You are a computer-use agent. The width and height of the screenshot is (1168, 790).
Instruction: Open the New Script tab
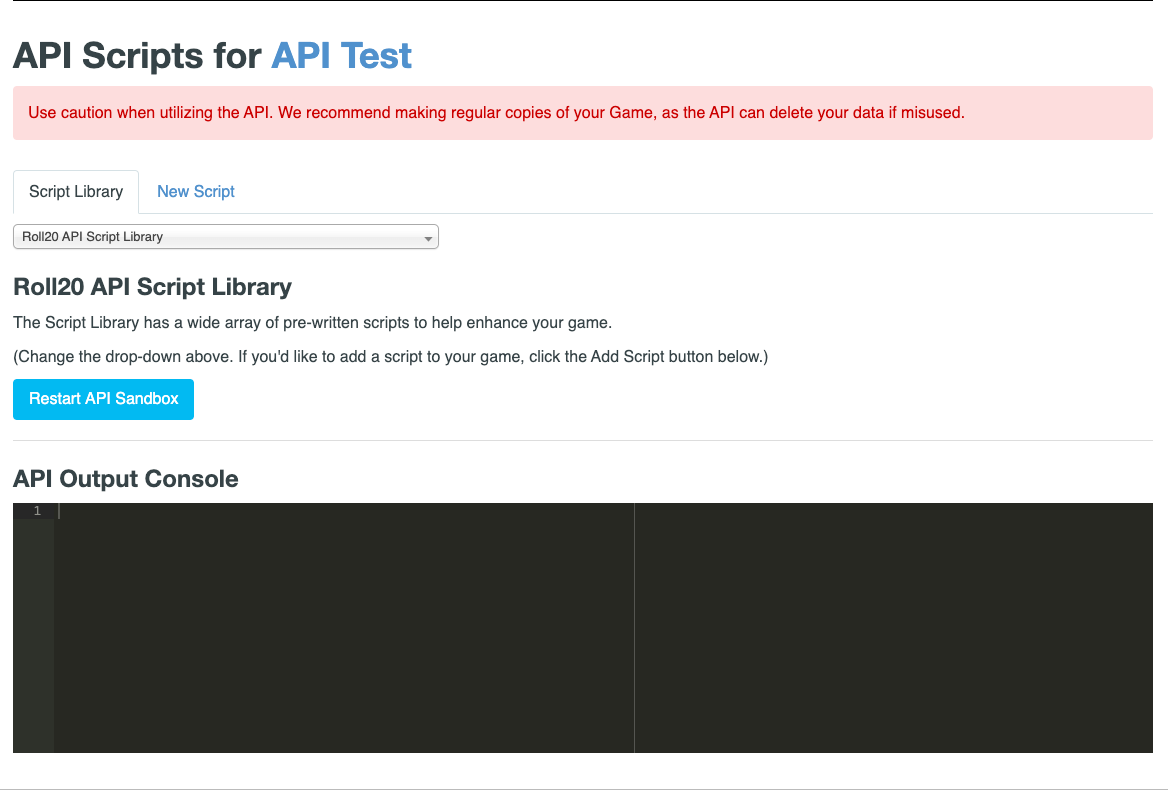point(196,191)
